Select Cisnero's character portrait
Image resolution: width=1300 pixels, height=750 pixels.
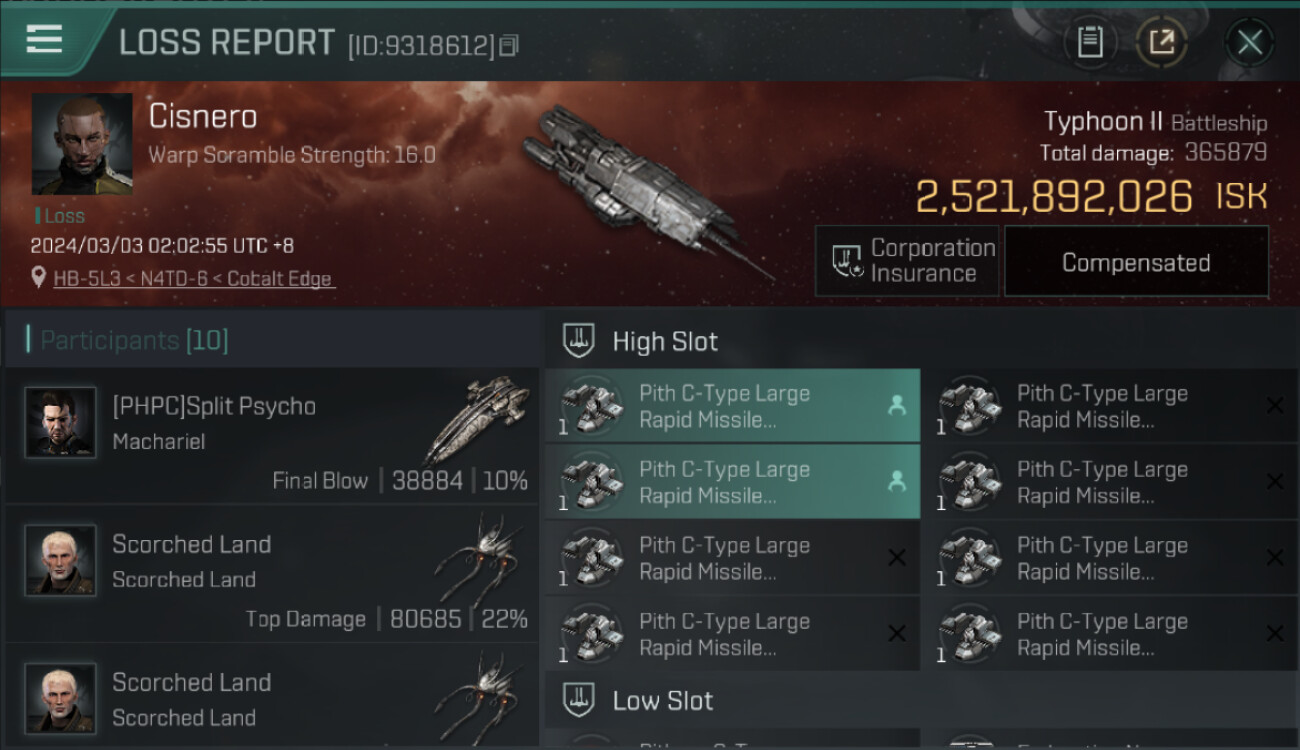click(82, 144)
